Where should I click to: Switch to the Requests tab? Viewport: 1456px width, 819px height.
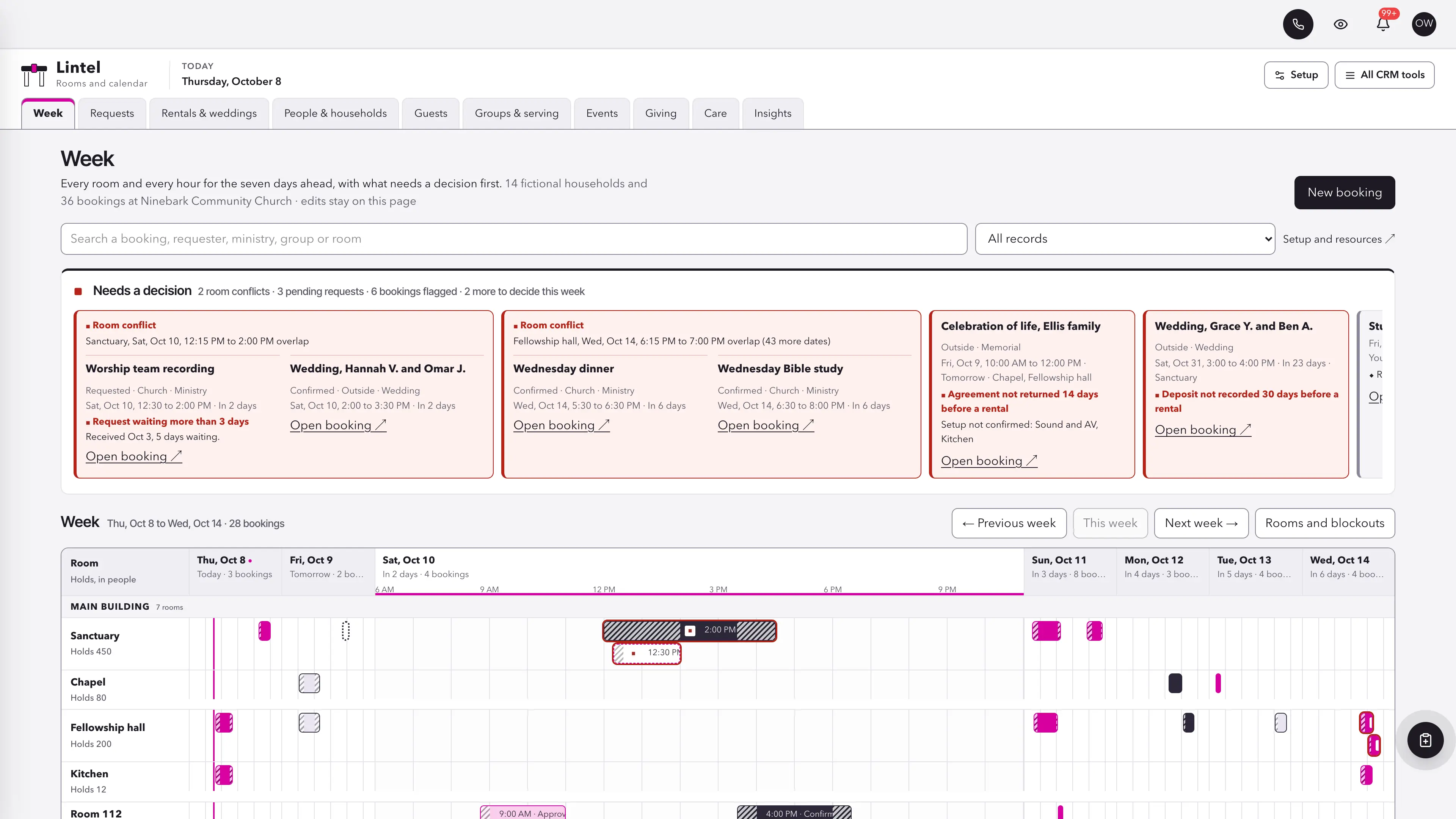(x=112, y=114)
